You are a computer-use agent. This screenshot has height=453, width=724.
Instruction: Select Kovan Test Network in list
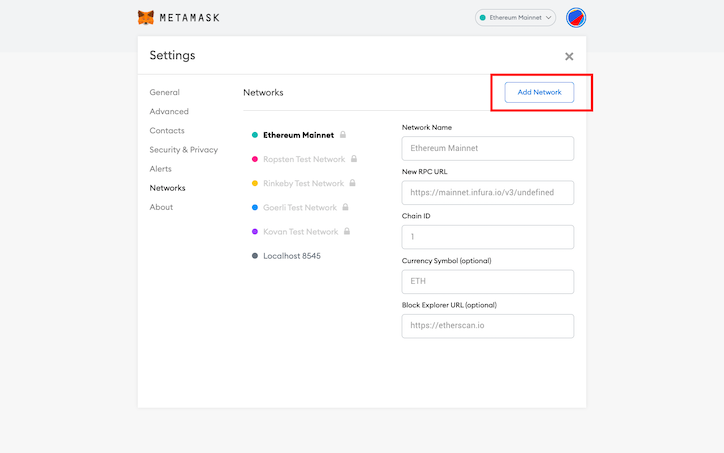tap(301, 232)
